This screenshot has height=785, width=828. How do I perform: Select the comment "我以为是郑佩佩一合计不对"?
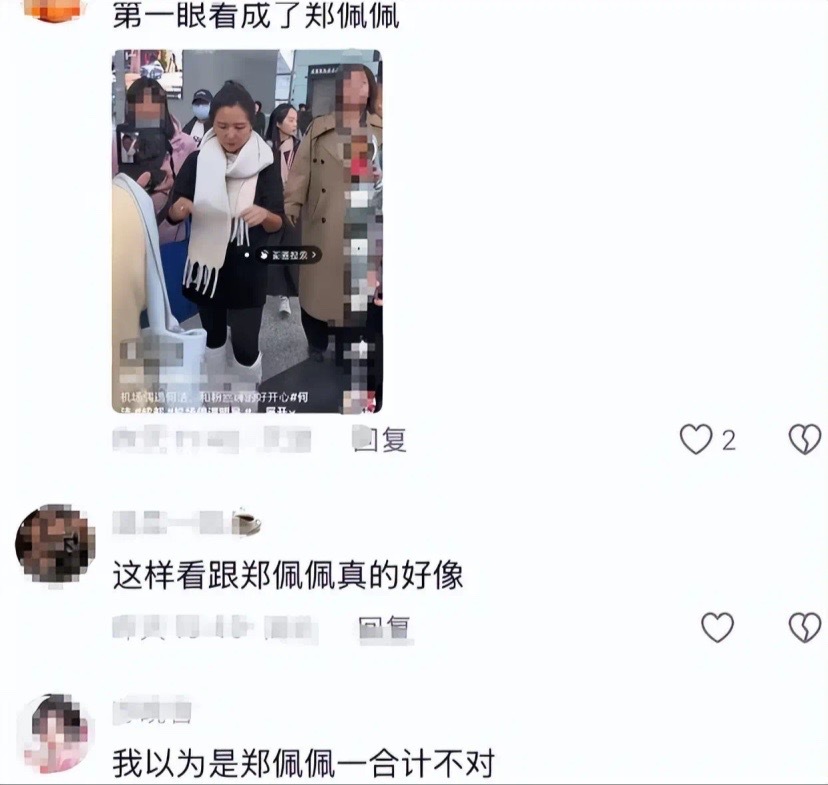(x=304, y=764)
